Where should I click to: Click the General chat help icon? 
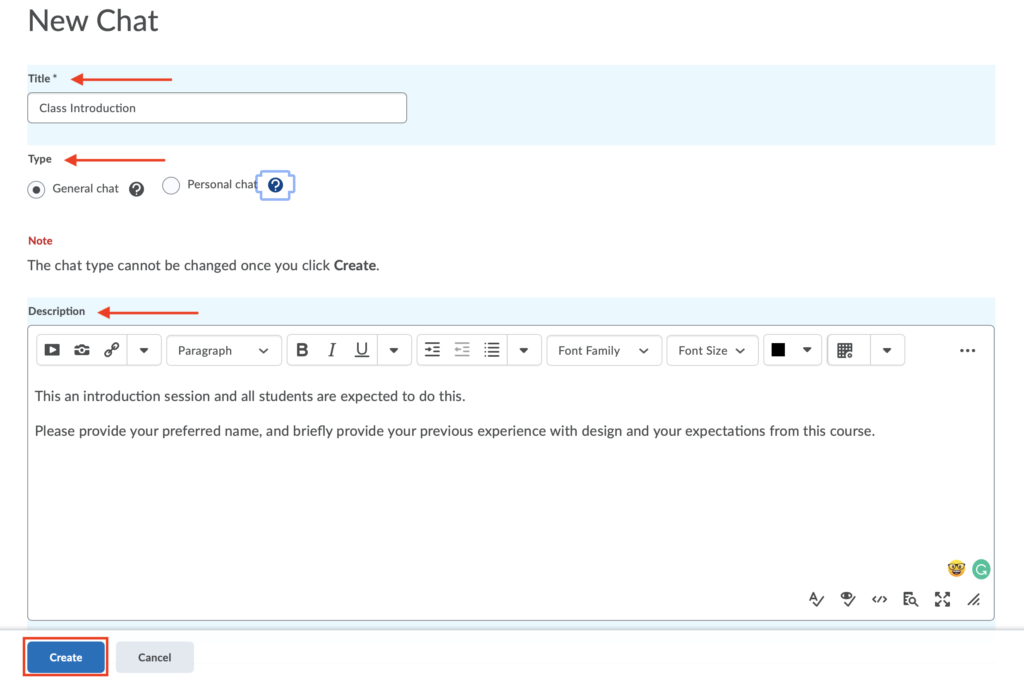tap(136, 189)
